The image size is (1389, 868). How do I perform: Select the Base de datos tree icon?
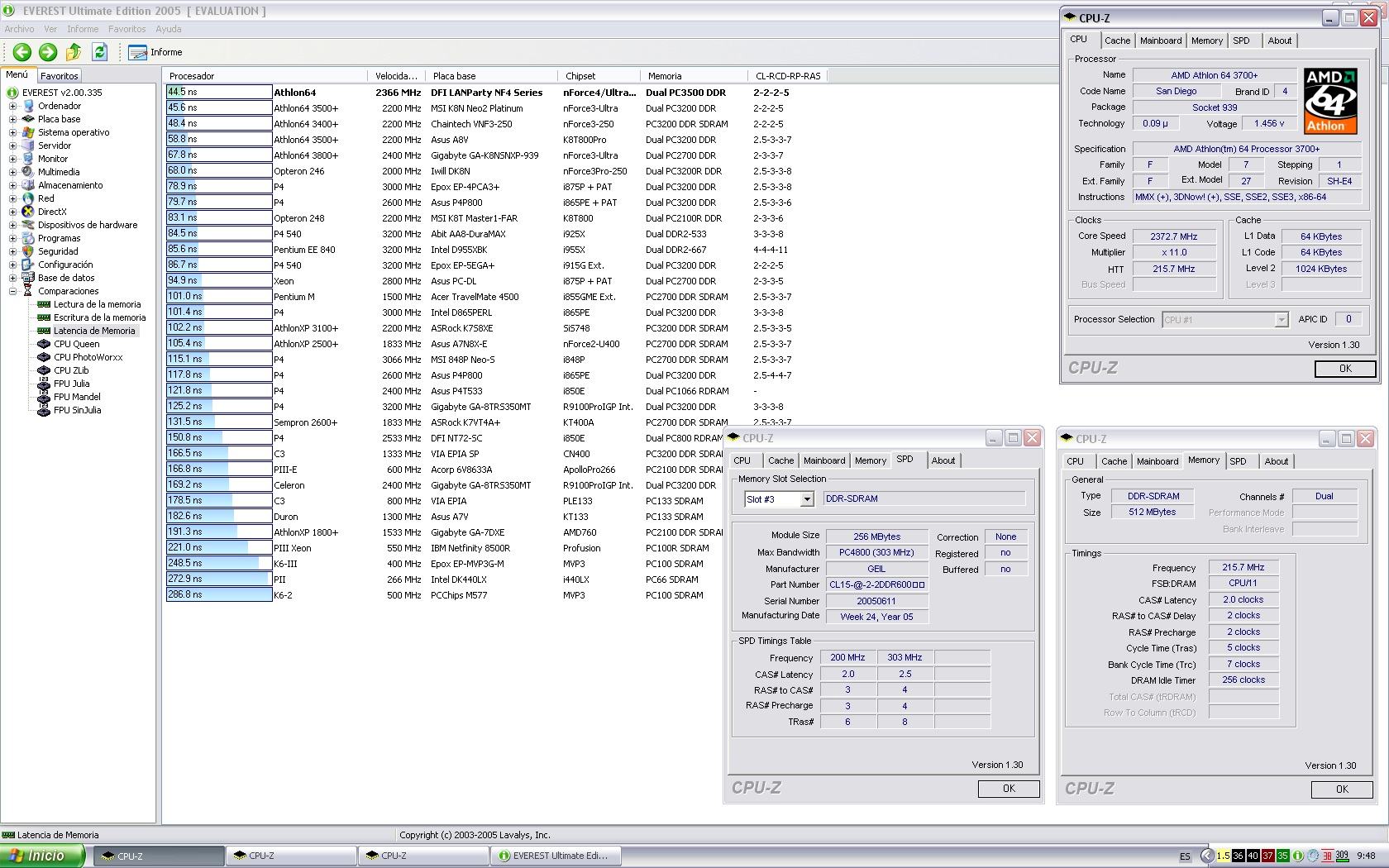(28, 278)
